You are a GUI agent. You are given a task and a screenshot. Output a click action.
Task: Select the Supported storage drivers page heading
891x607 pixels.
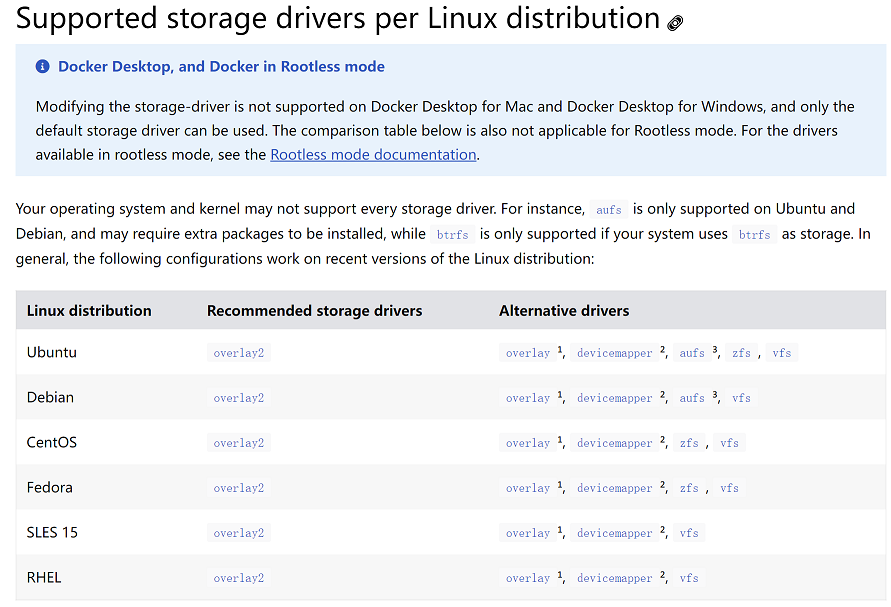[x=338, y=18]
